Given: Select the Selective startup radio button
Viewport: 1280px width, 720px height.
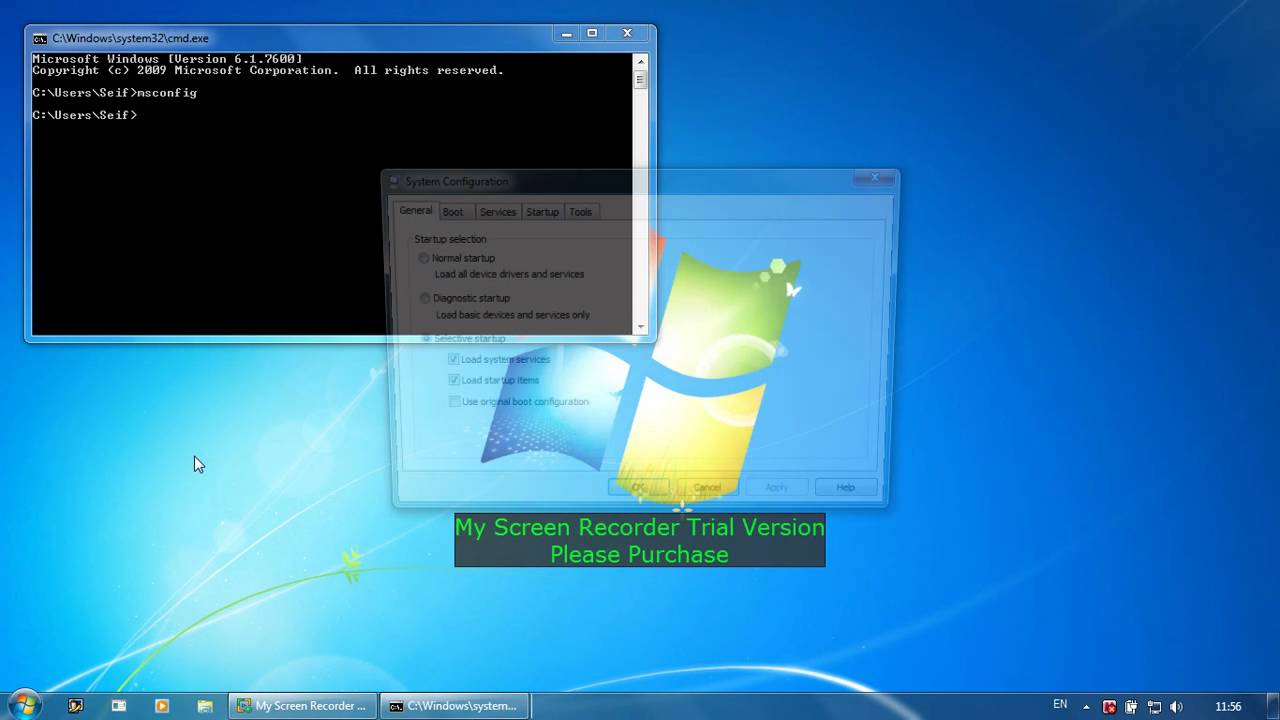Looking at the screenshot, I should pyautogui.click(x=426, y=338).
